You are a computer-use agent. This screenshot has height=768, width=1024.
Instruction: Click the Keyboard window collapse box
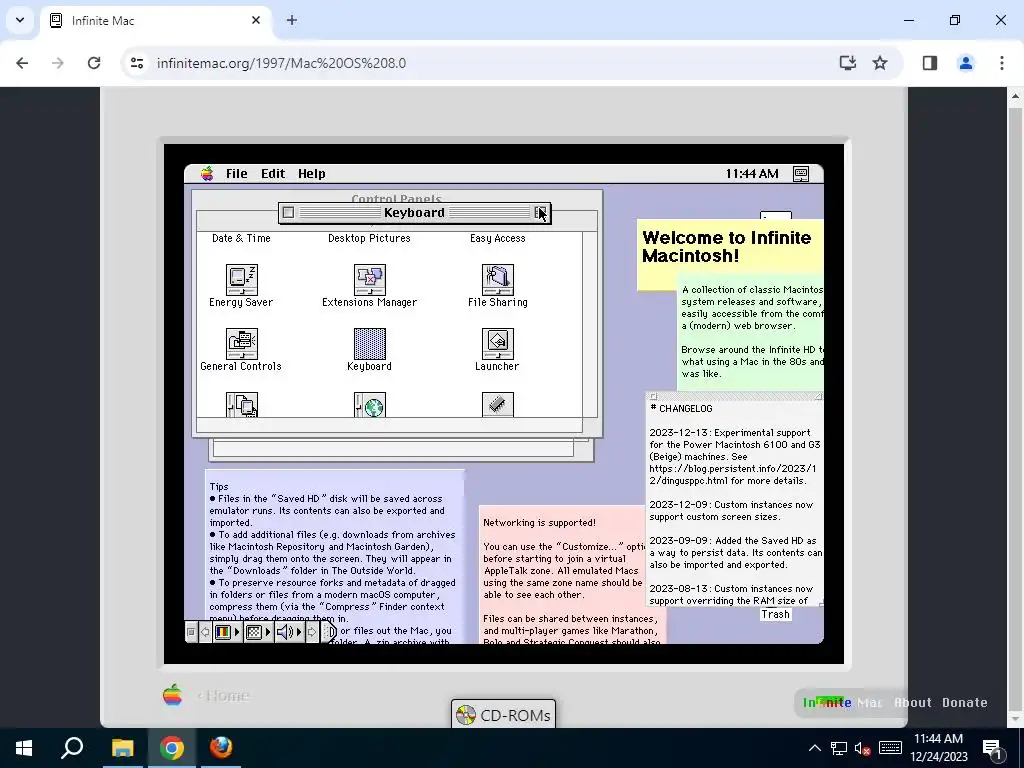[541, 213]
